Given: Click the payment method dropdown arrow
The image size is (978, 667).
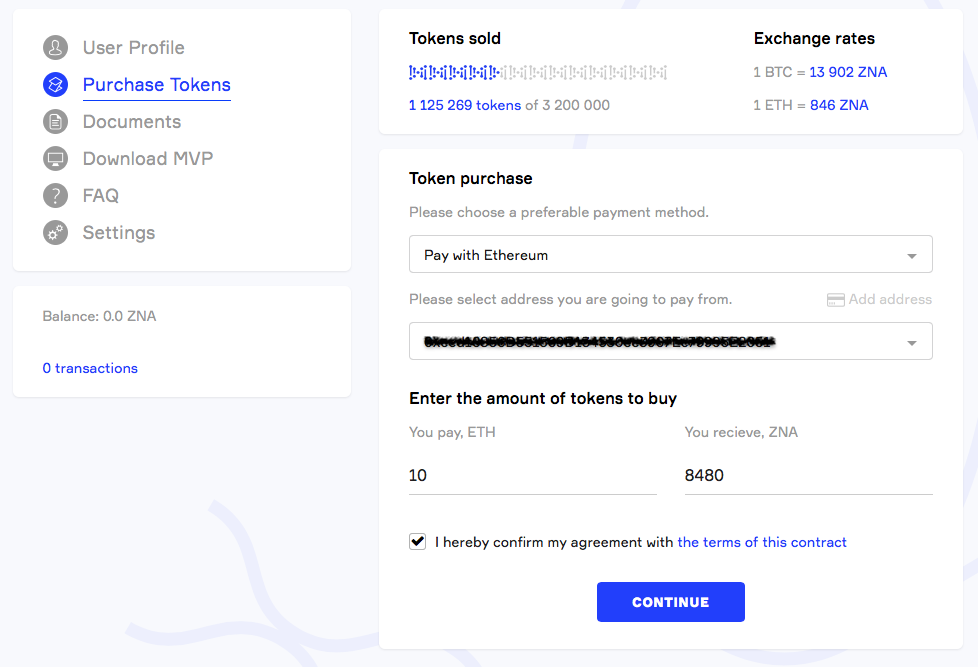Looking at the screenshot, I should tap(911, 256).
